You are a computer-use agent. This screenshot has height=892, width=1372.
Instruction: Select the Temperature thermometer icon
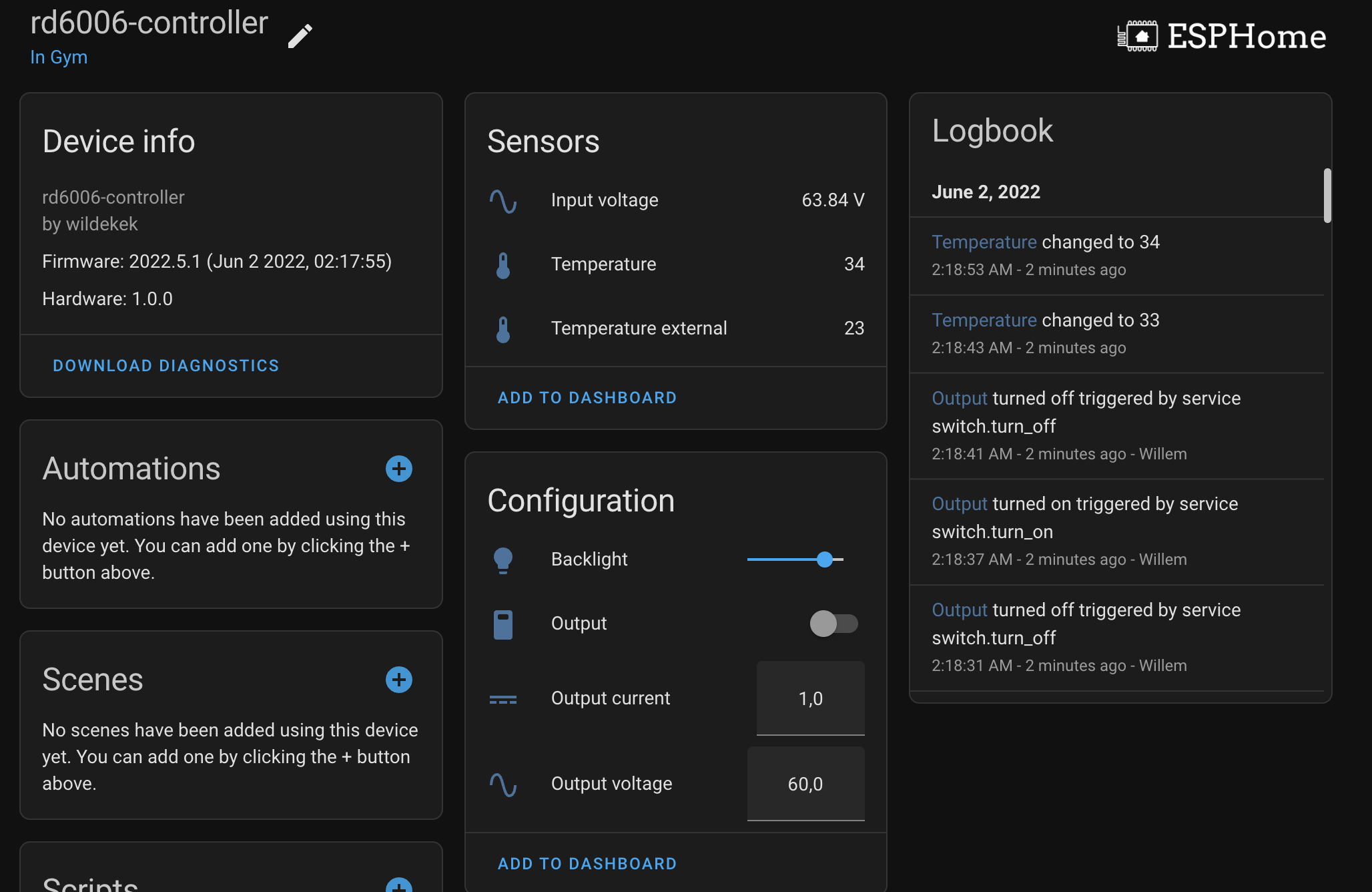coord(503,264)
